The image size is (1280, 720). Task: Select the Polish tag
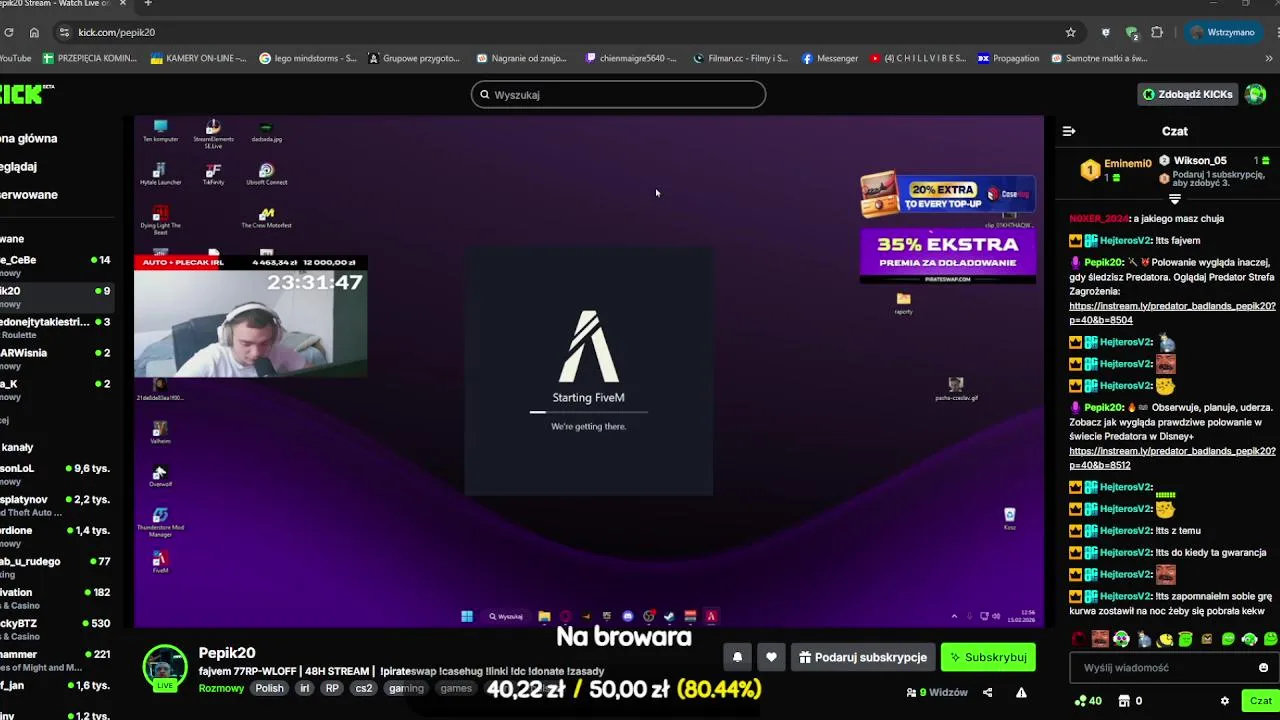[269, 688]
